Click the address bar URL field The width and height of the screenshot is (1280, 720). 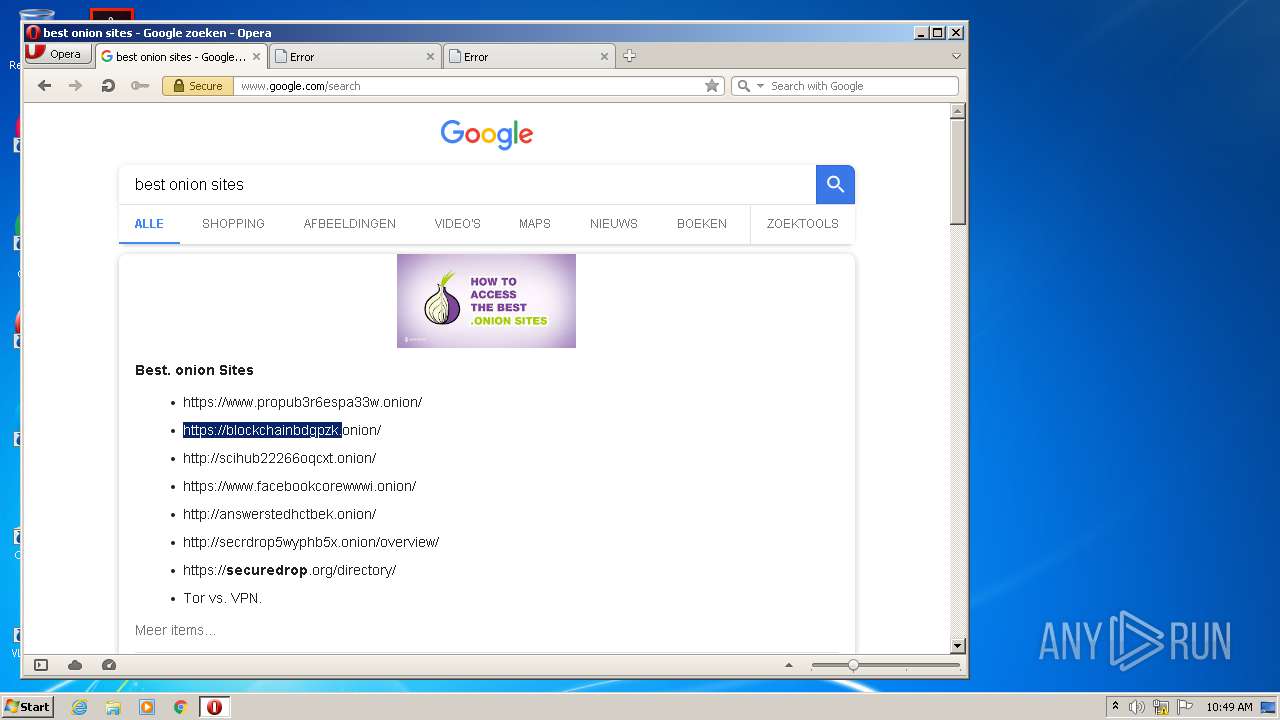pos(470,86)
